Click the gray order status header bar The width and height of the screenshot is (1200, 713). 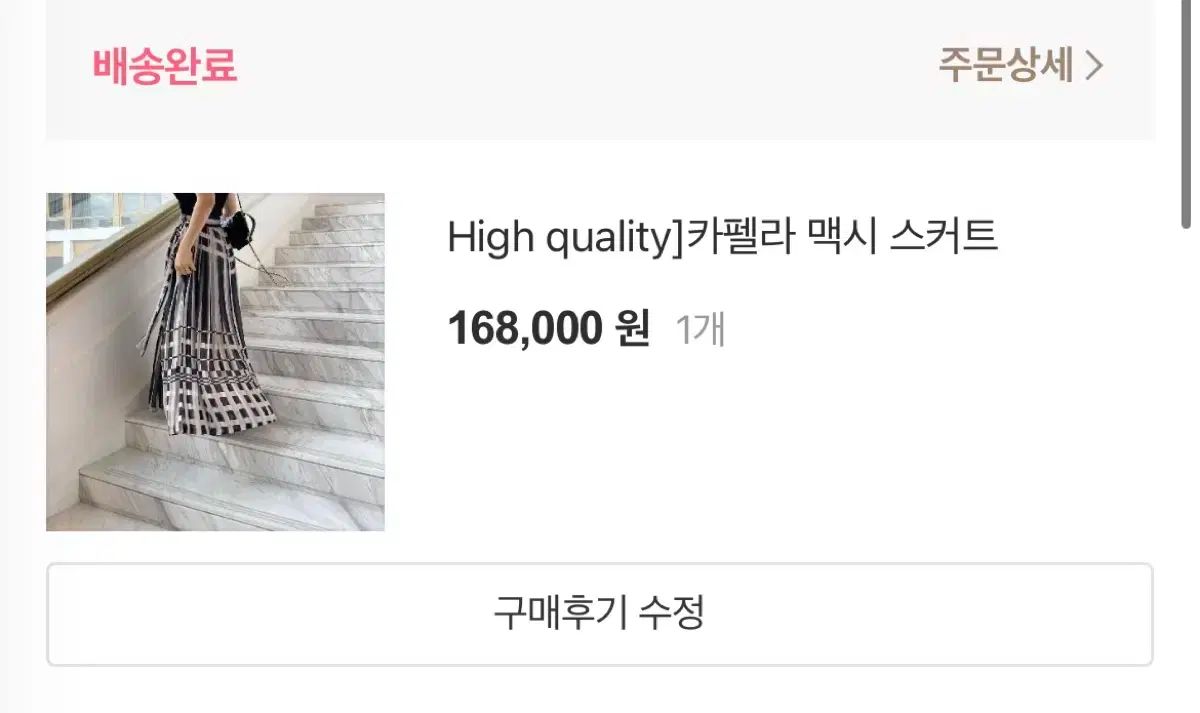[x=600, y=70]
